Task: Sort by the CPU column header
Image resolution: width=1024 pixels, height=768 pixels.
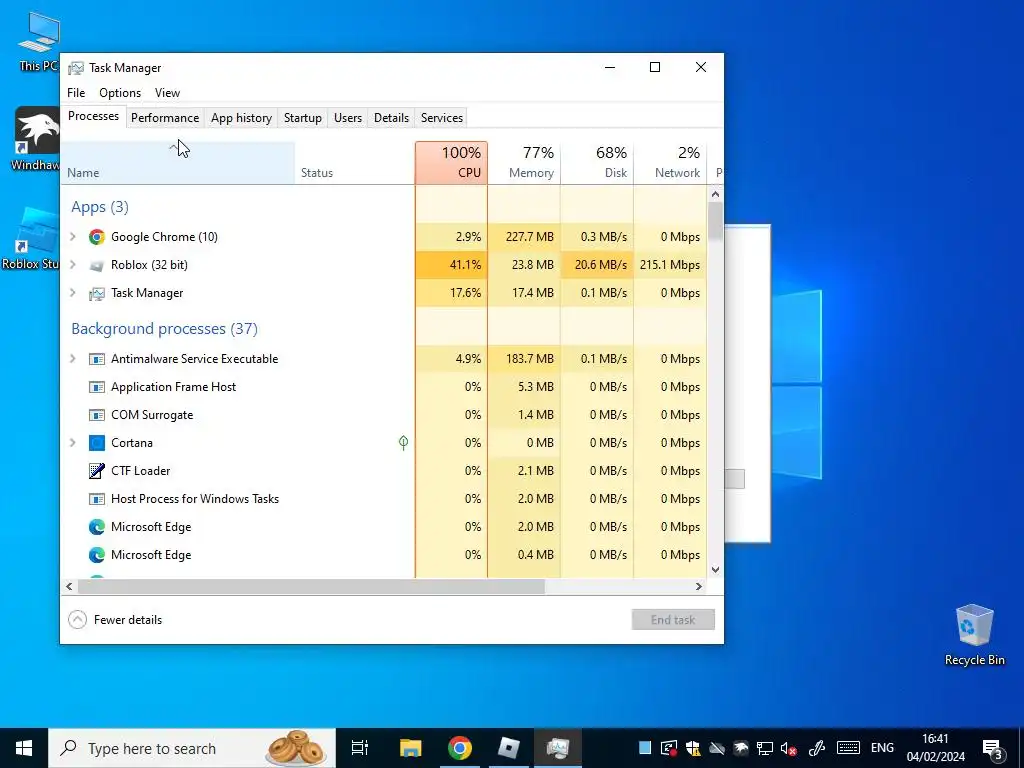Action: coord(451,163)
